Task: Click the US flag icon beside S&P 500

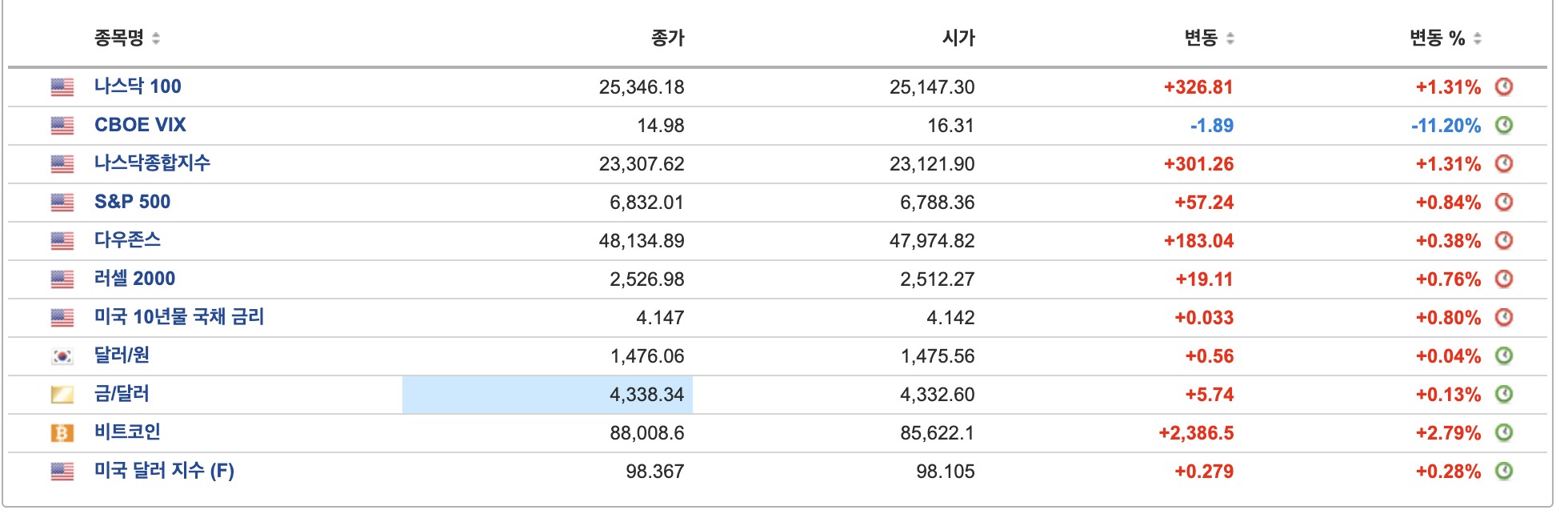Action: tap(62, 203)
